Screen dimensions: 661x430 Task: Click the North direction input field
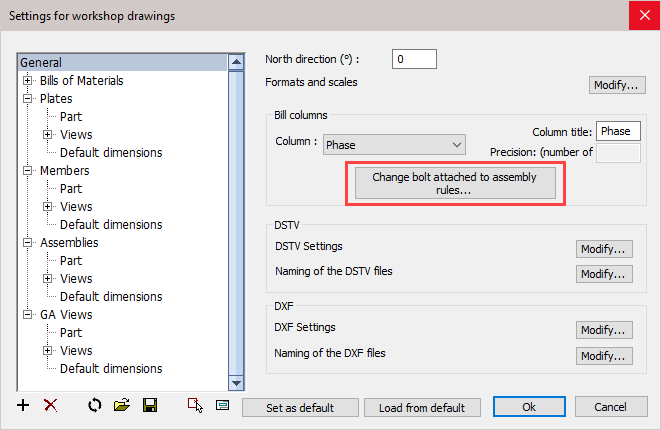(414, 59)
